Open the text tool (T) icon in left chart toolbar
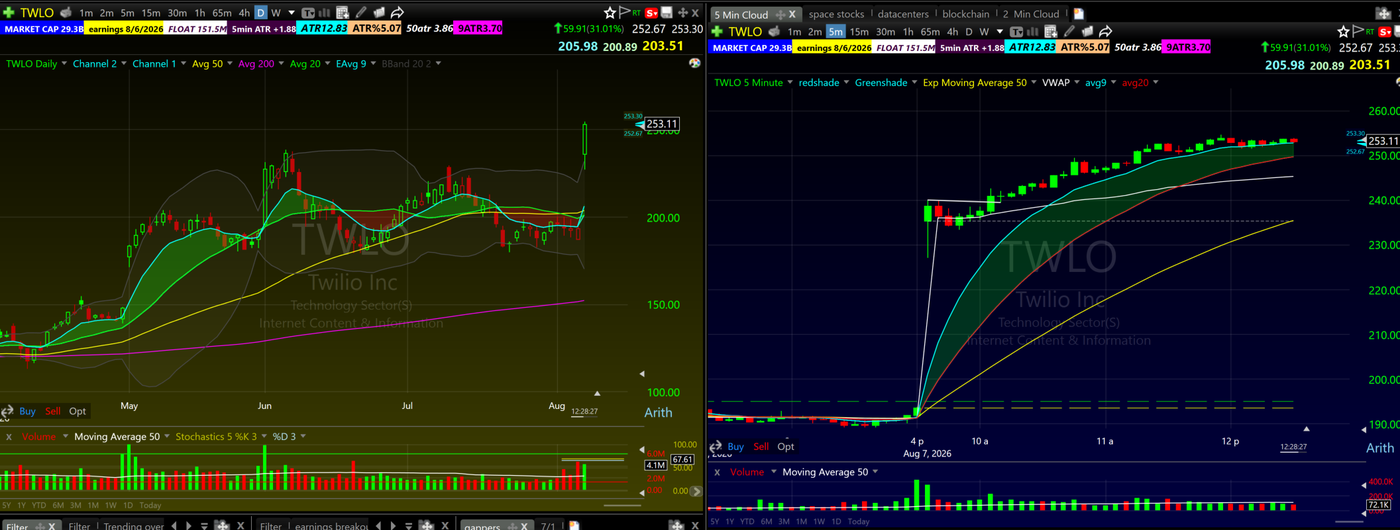Image resolution: width=1400 pixels, height=530 pixels. pos(309,12)
